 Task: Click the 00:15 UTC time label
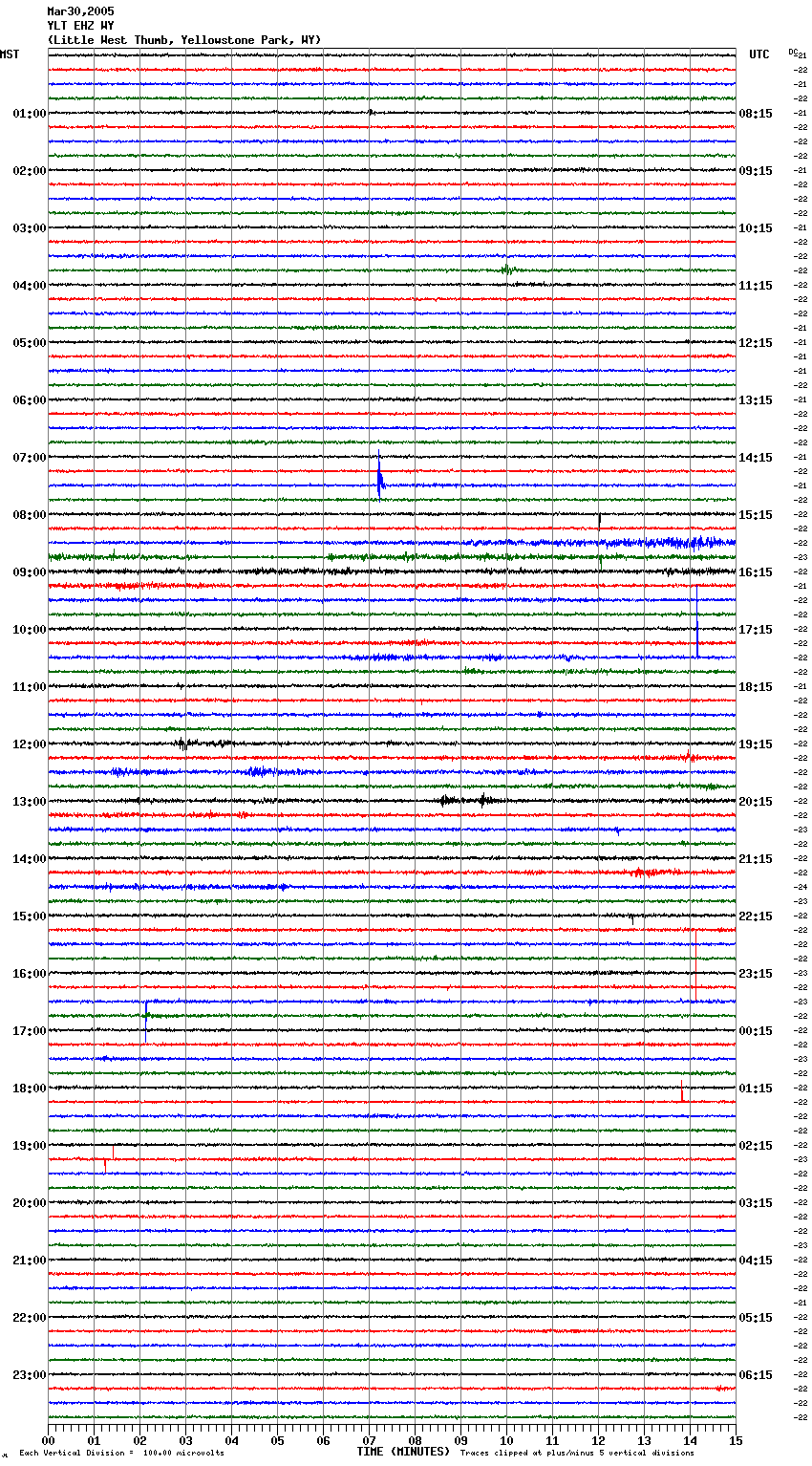pyautogui.click(x=756, y=1031)
